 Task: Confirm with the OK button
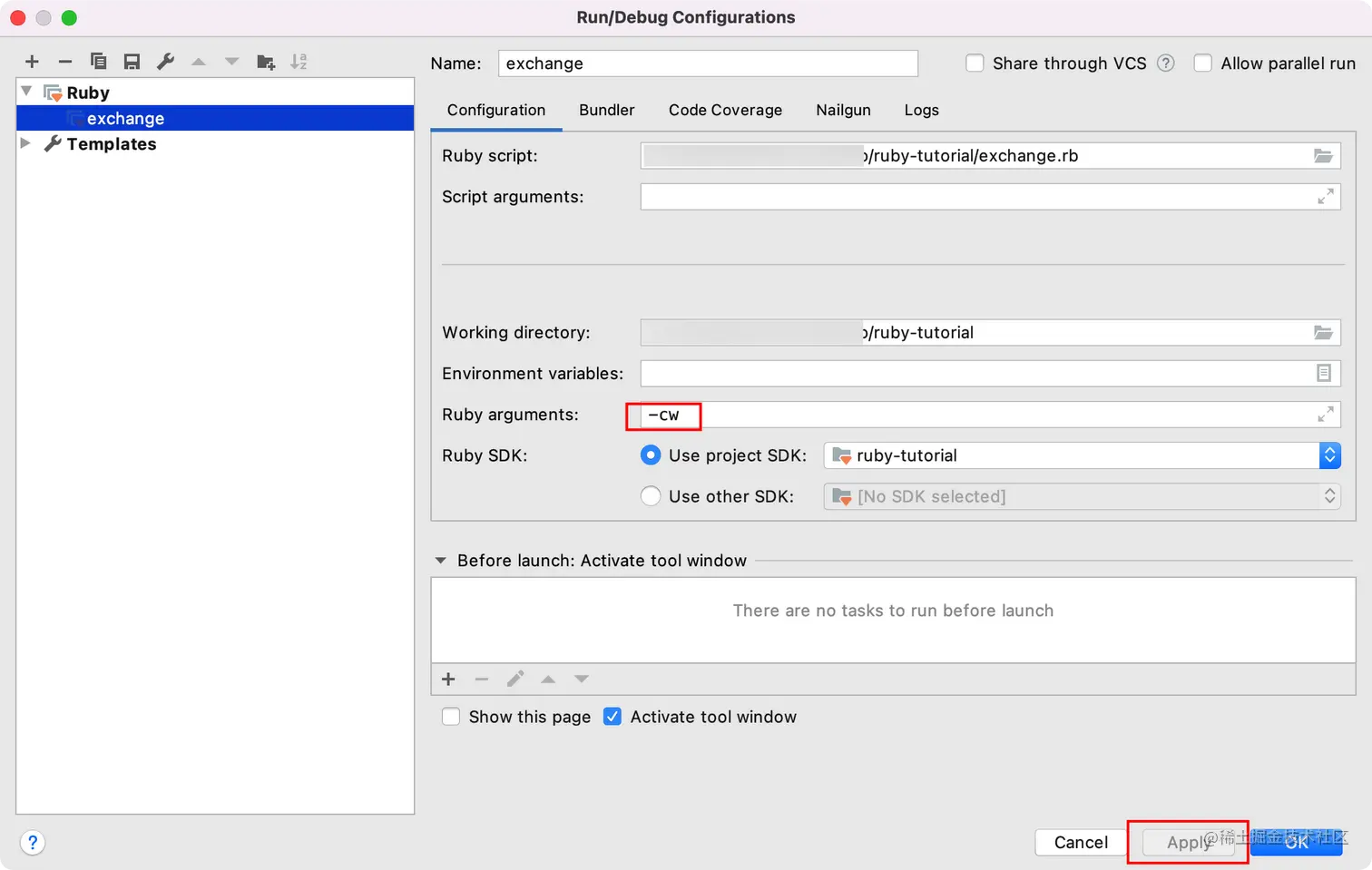click(1297, 843)
